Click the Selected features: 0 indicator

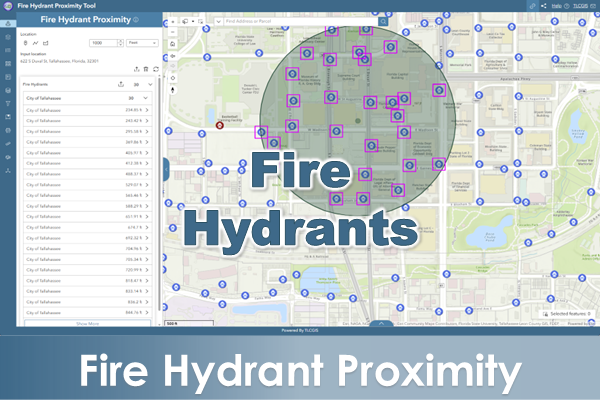(x=567, y=314)
